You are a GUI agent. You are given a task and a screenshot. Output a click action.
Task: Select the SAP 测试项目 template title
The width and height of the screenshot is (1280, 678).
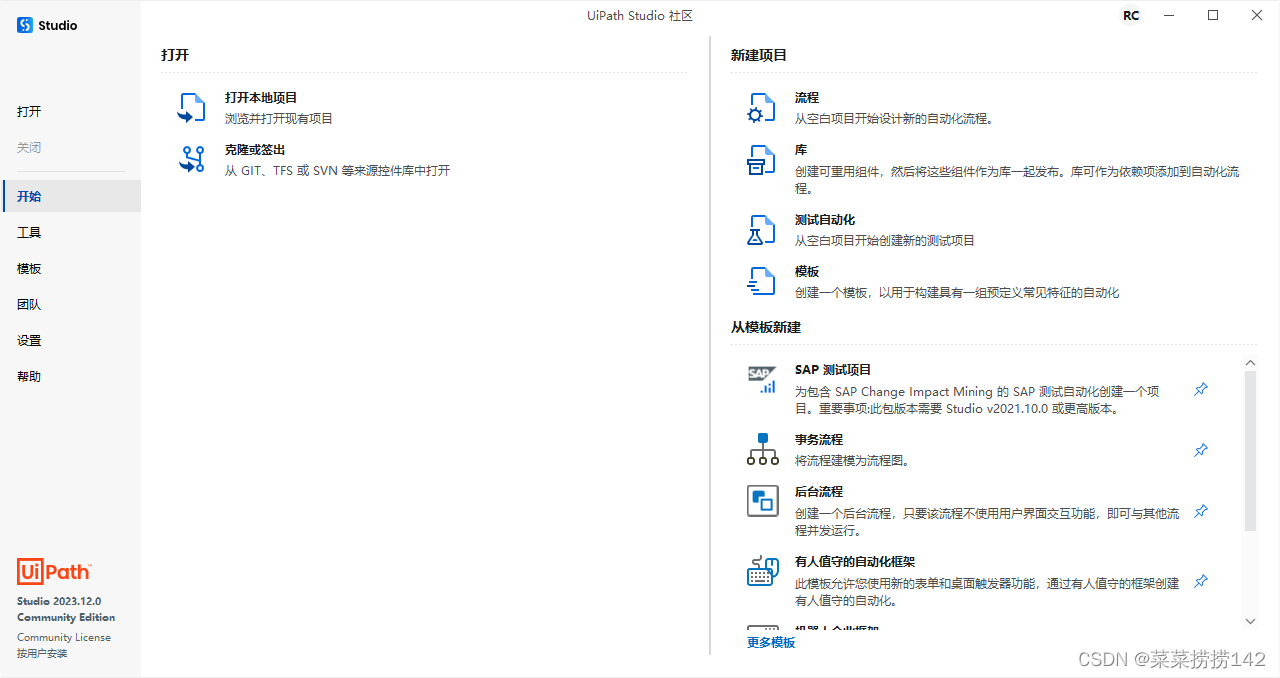833,370
